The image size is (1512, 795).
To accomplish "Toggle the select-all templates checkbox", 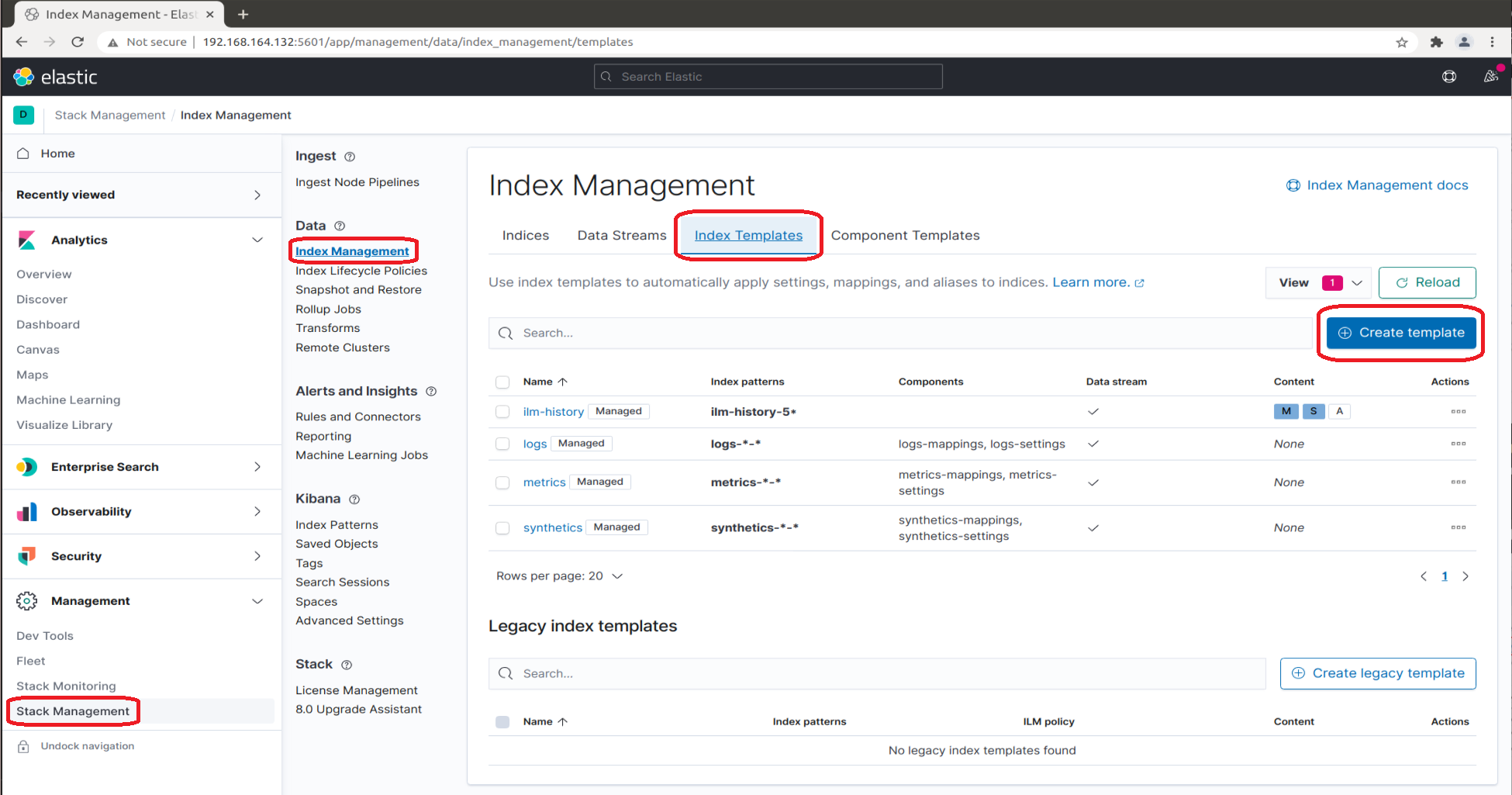I will (x=502, y=382).
